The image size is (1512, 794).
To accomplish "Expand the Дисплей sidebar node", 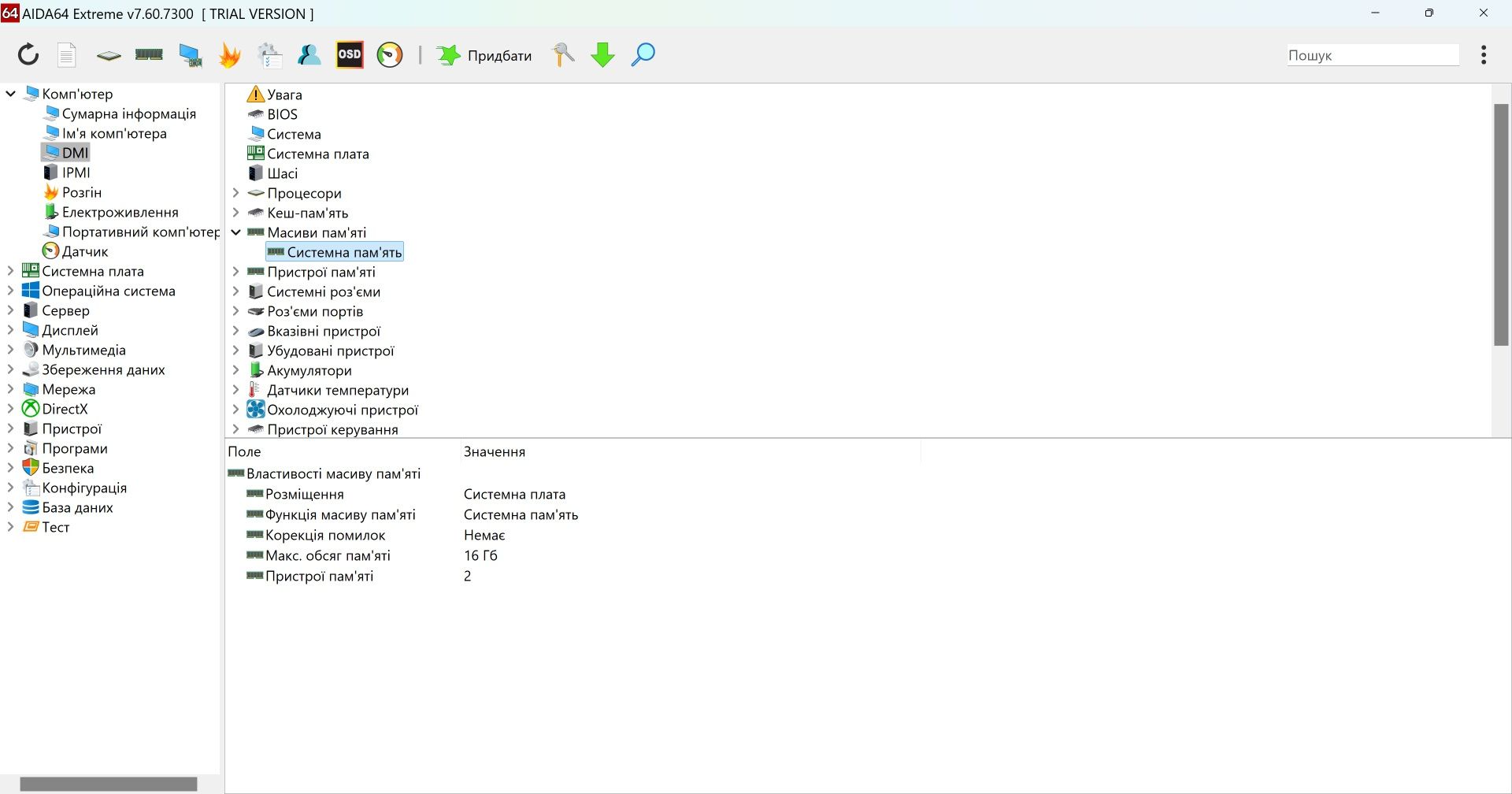I will coord(10,330).
